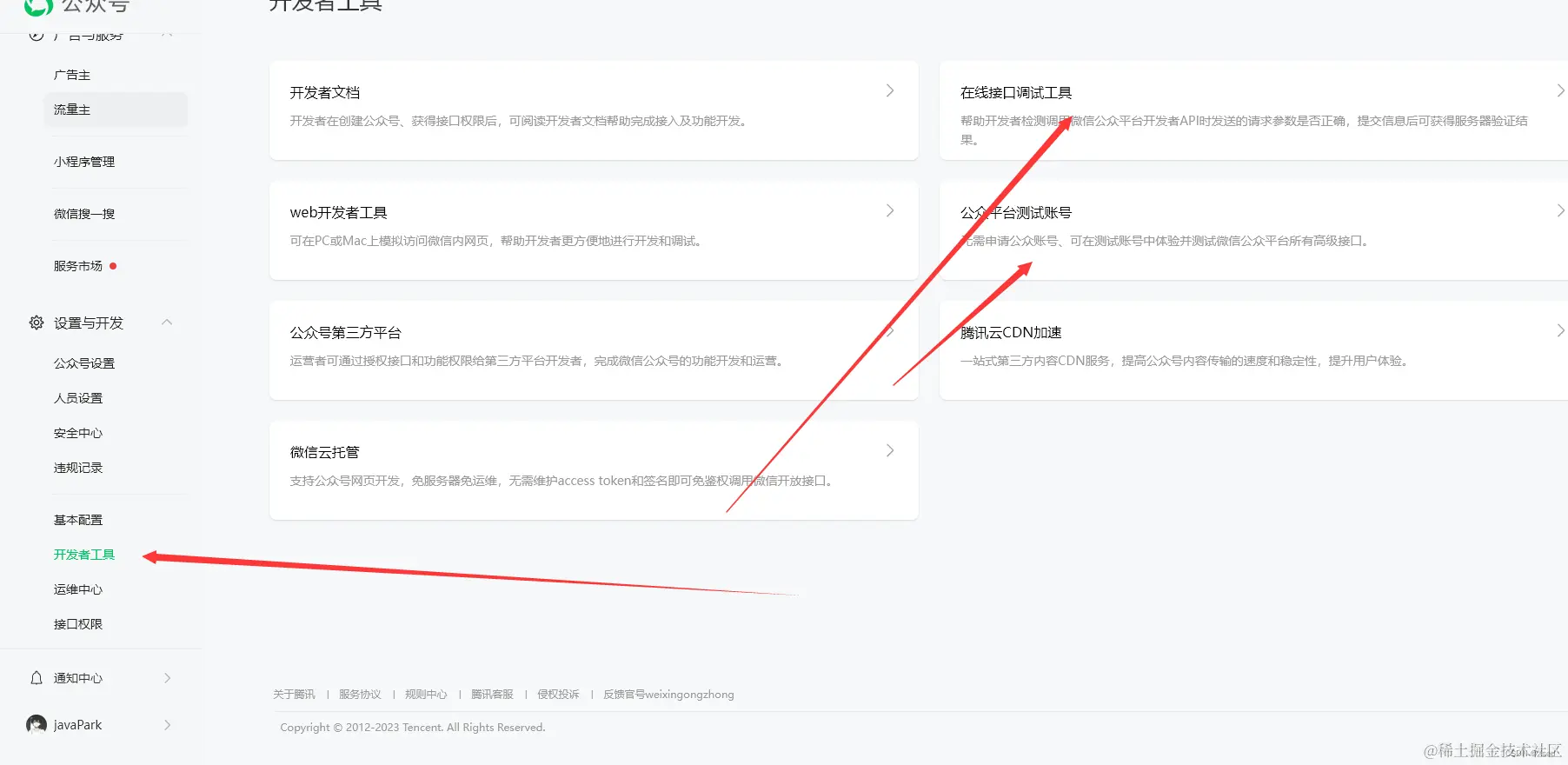Click the javaPark account name
Screen dimensions: 1568x765
77,725
